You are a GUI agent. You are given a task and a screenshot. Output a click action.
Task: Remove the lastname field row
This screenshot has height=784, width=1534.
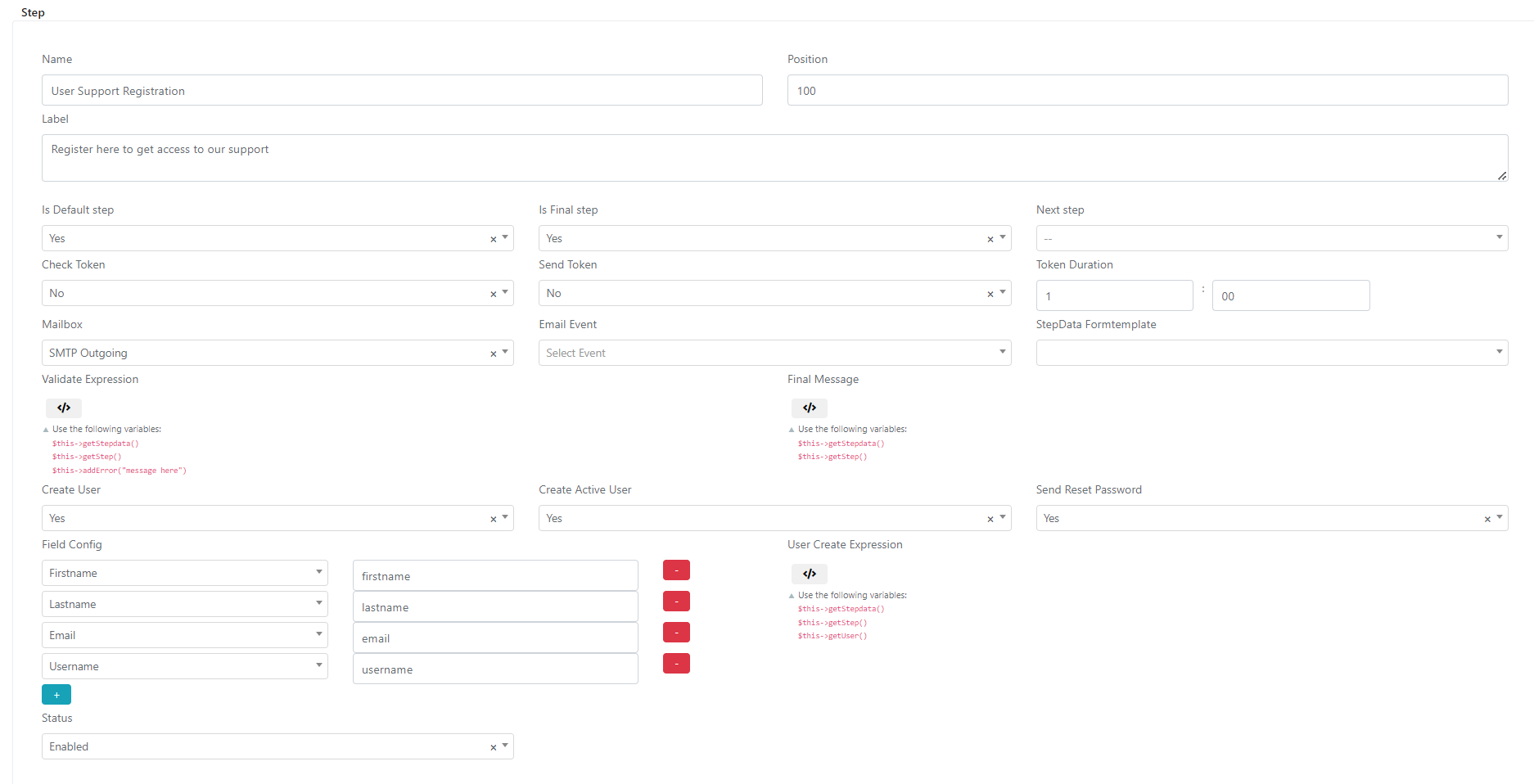pos(676,602)
